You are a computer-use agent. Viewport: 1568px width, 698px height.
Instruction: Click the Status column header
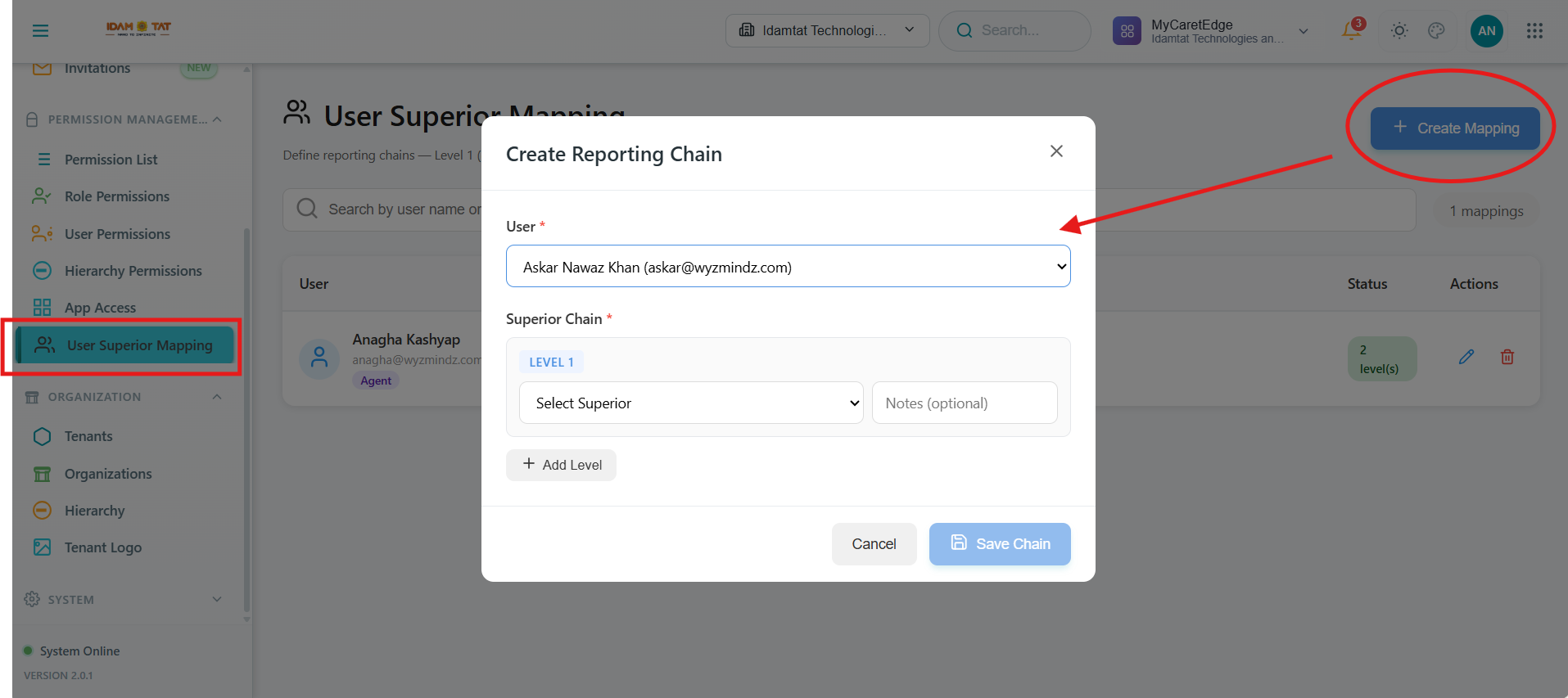click(x=1367, y=284)
